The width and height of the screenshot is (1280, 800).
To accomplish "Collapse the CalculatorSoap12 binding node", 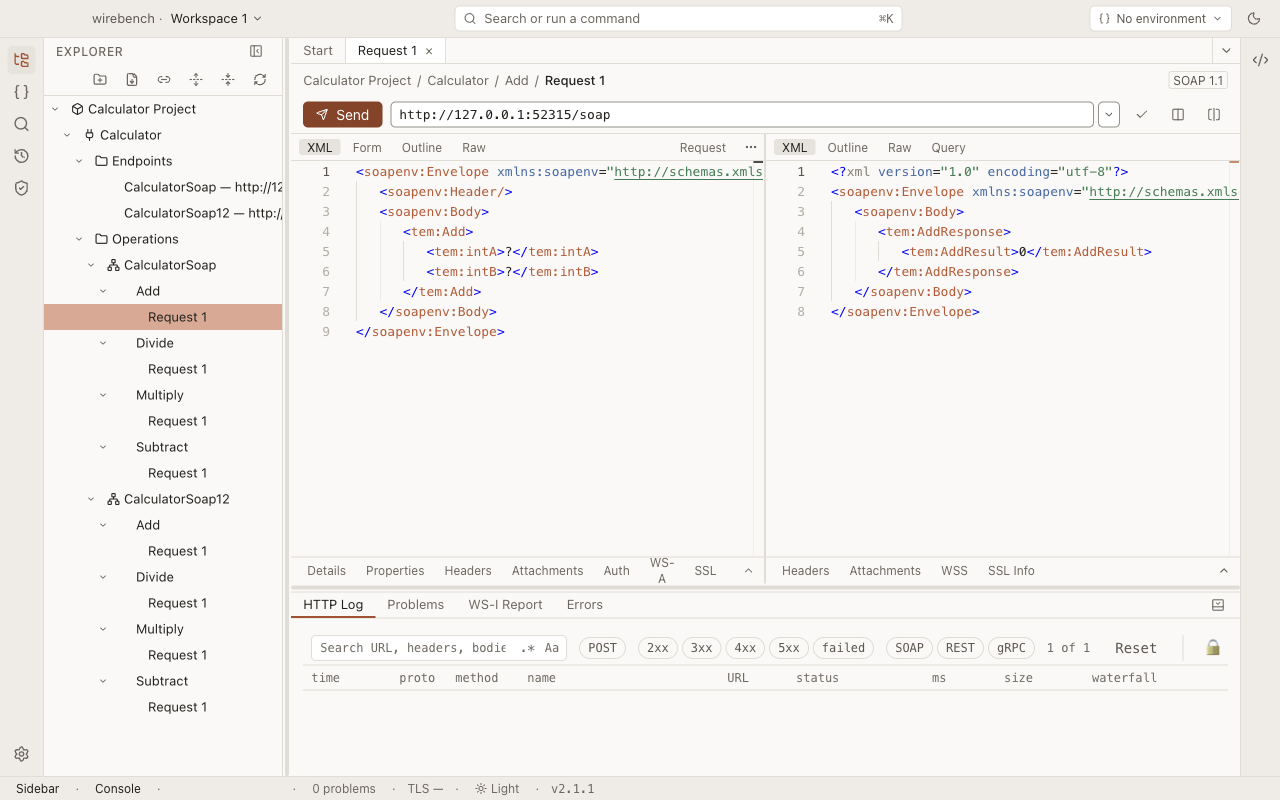I will point(91,499).
